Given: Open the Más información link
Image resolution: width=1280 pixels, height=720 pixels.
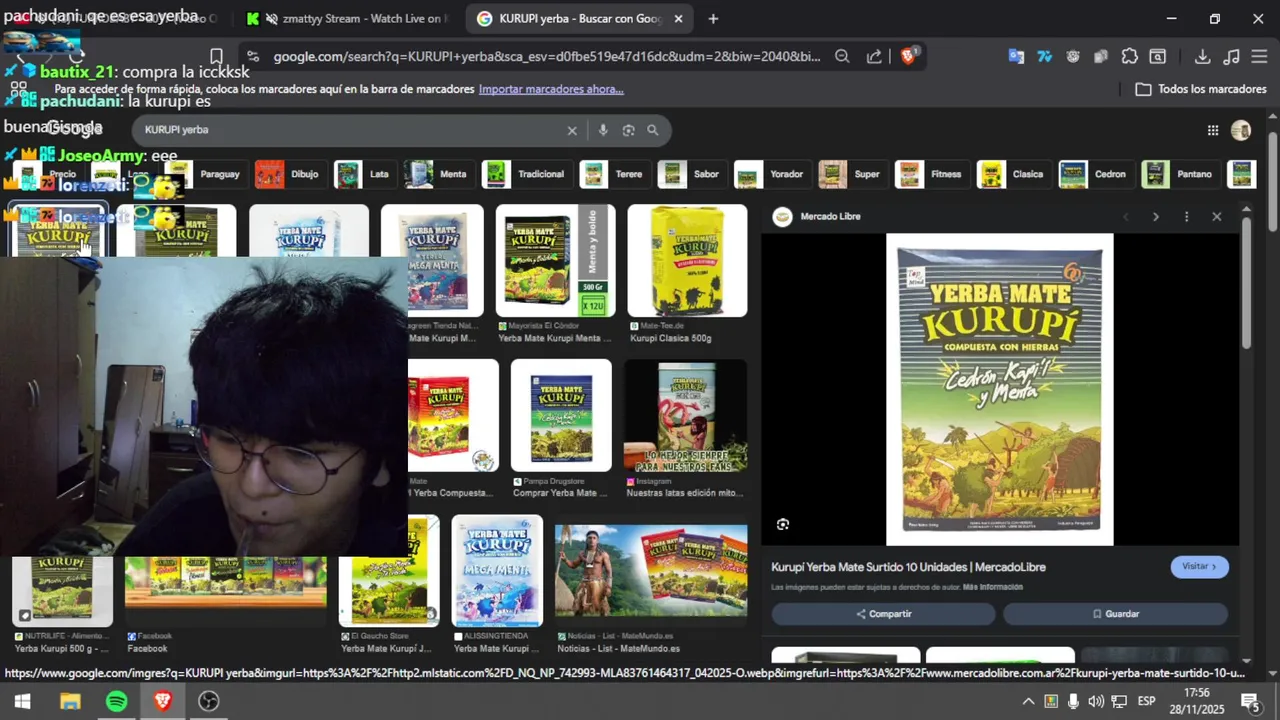Looking at the screenshot, I should pos(992,588).
